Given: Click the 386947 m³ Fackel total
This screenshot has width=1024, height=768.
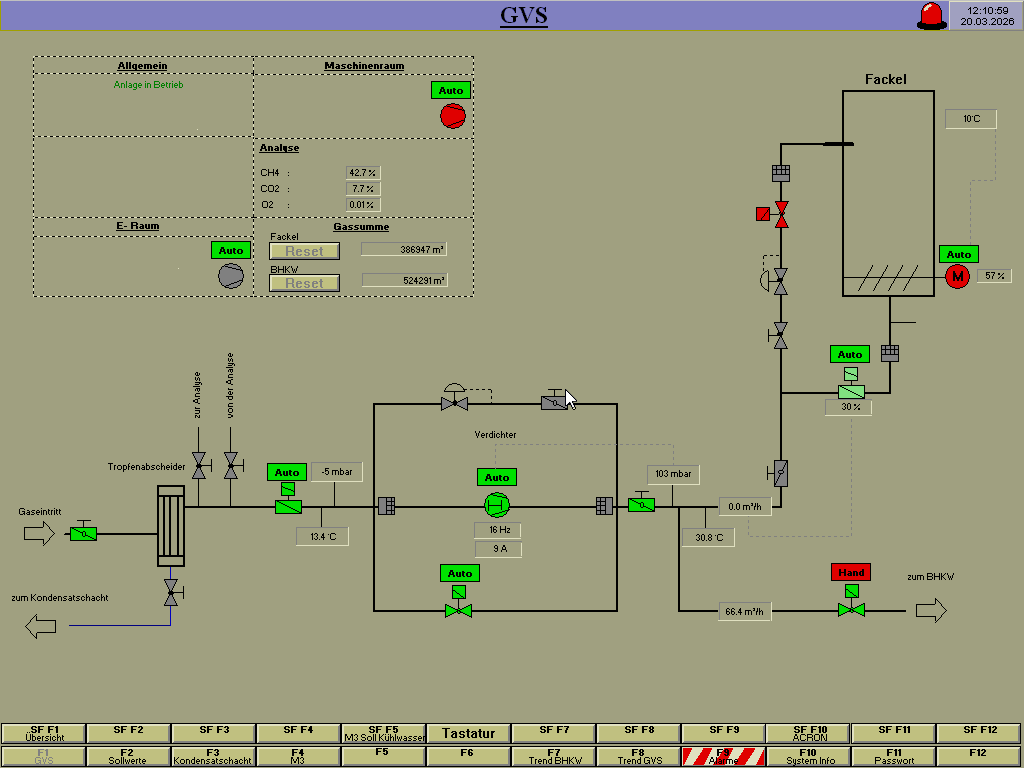Looking at the screenshot, I should coord(404,249).
